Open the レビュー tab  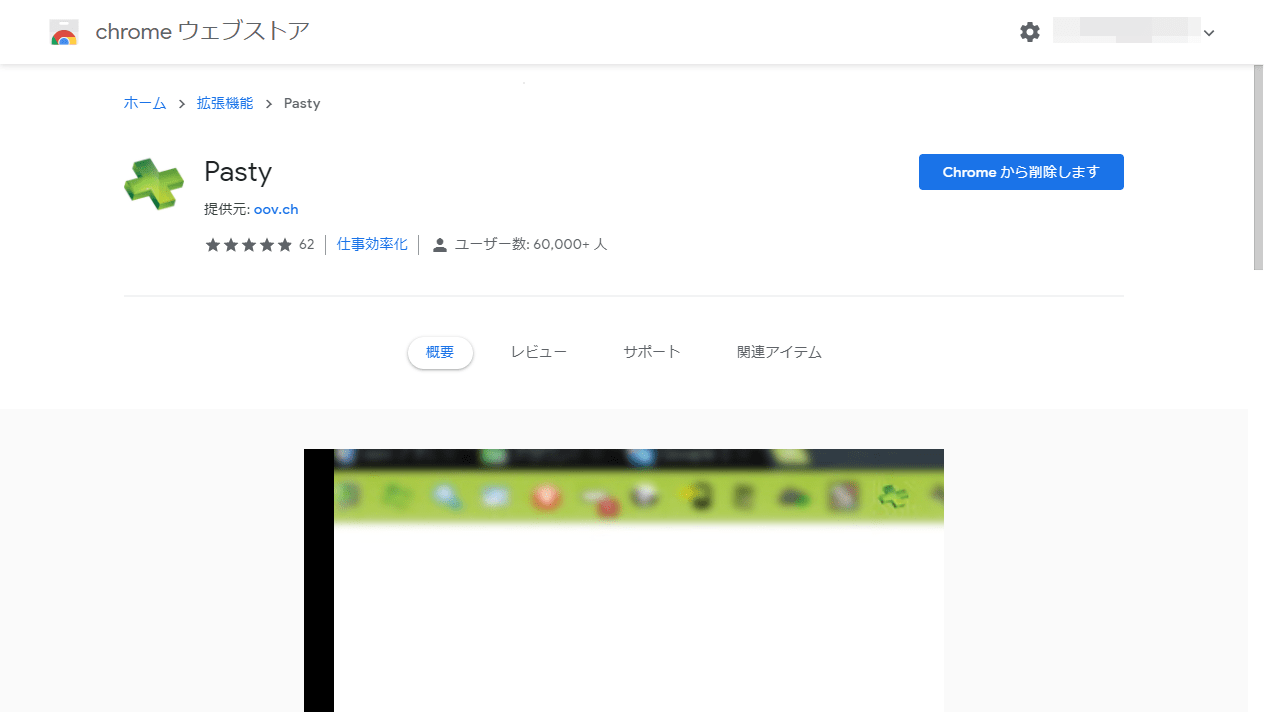click(539, 352)
